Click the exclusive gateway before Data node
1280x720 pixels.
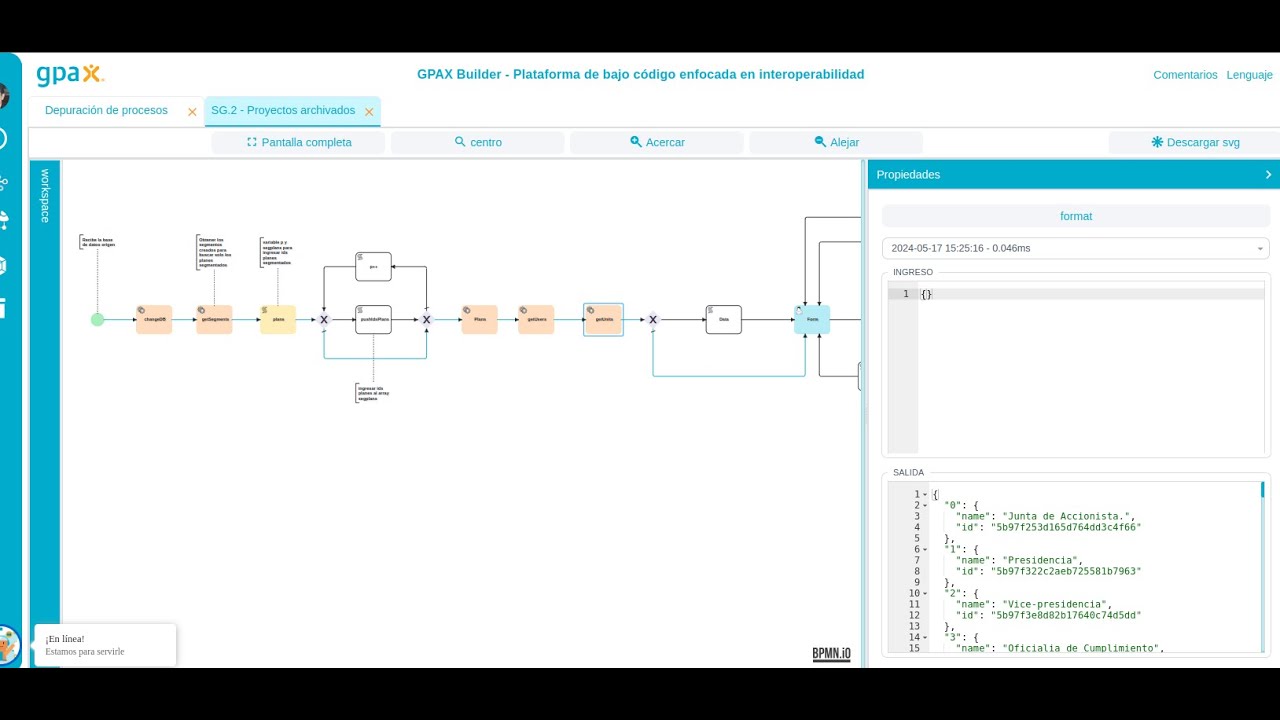point(653,320)
